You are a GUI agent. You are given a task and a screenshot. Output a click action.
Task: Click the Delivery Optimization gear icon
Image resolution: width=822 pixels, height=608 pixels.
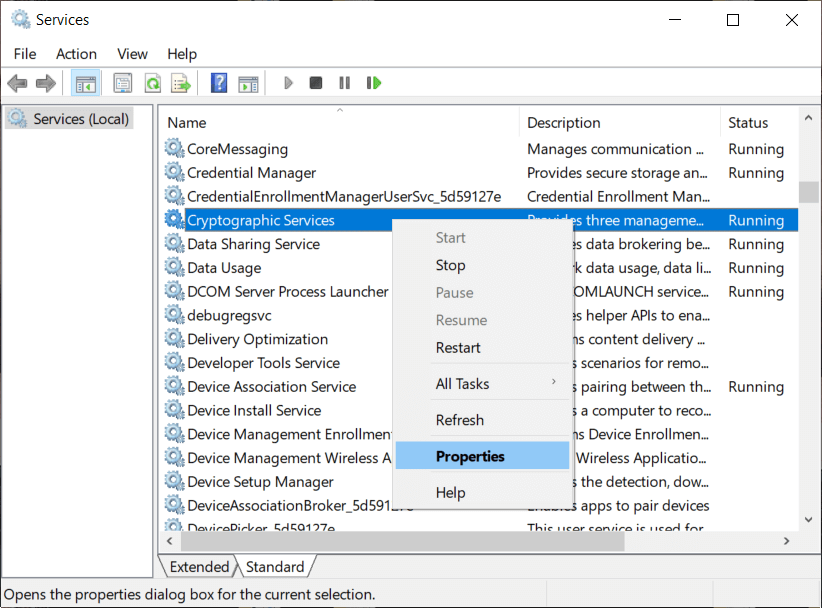click(x=175, y=339)
